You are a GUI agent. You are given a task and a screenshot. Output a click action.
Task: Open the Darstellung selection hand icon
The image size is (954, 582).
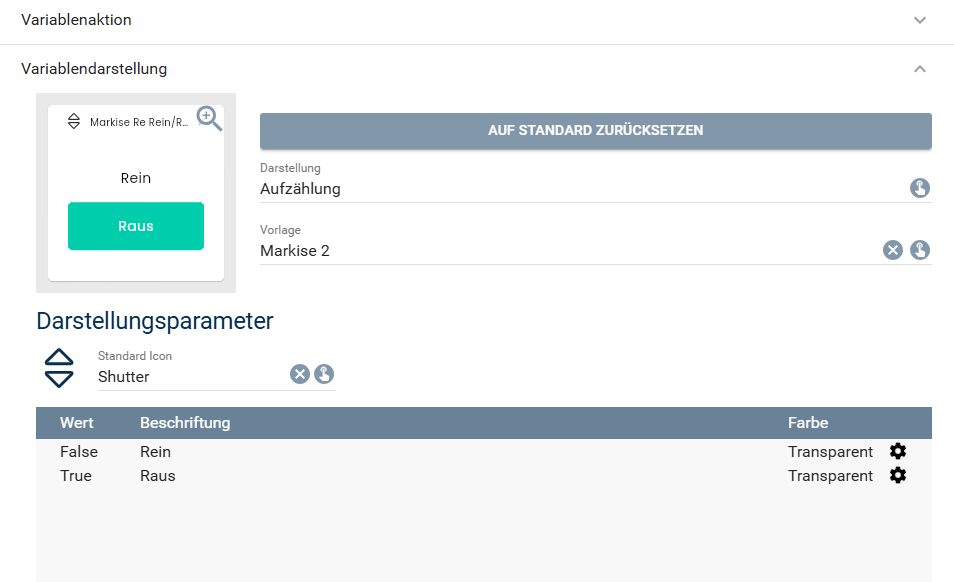click(x=920, y=188)
